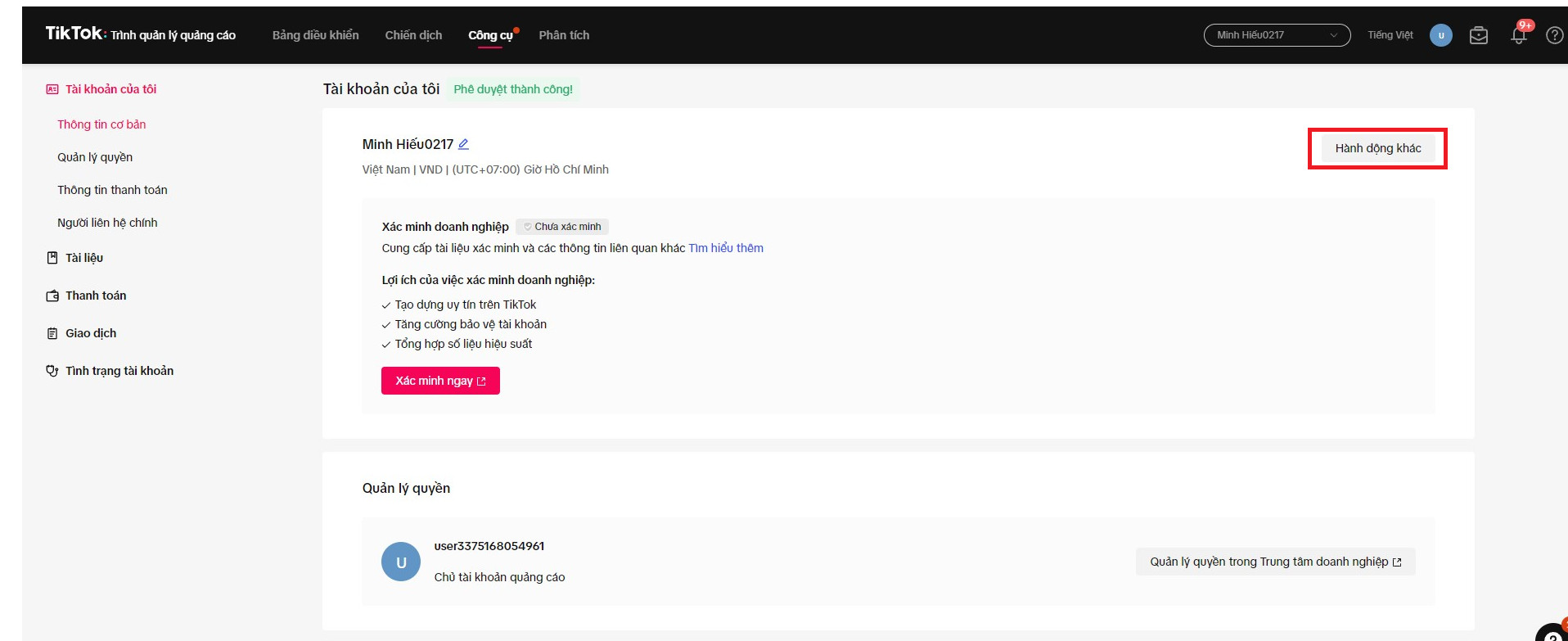Click the Tài liệu sidebar icon

click(52, 258)
